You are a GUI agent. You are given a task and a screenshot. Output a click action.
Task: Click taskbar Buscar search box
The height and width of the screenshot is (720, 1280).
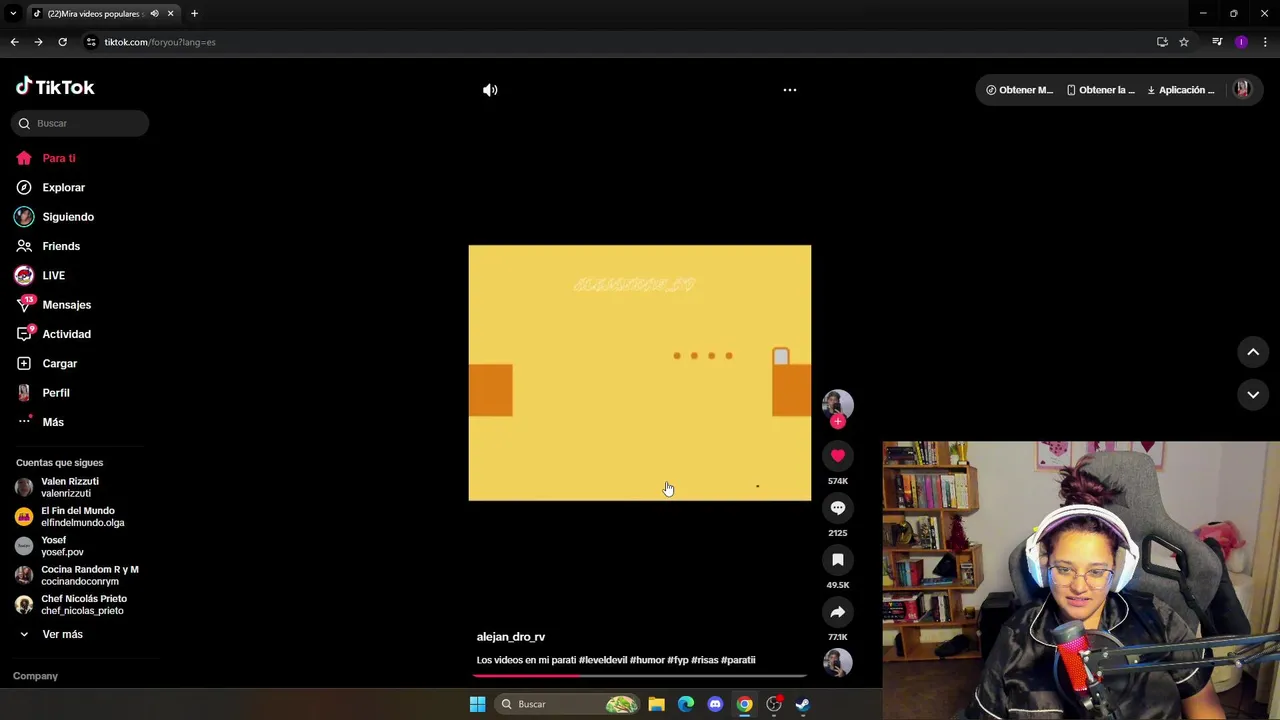[567, 704]
